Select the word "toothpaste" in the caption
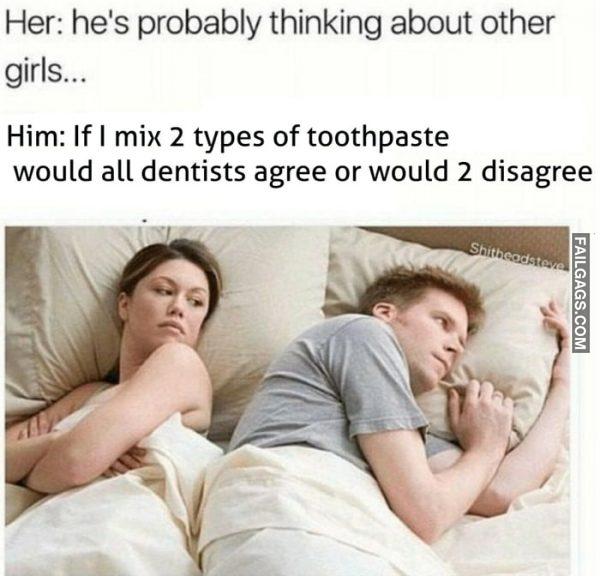Image resolution: width=600 pixels, height=576 pixels. click(378, 138)
